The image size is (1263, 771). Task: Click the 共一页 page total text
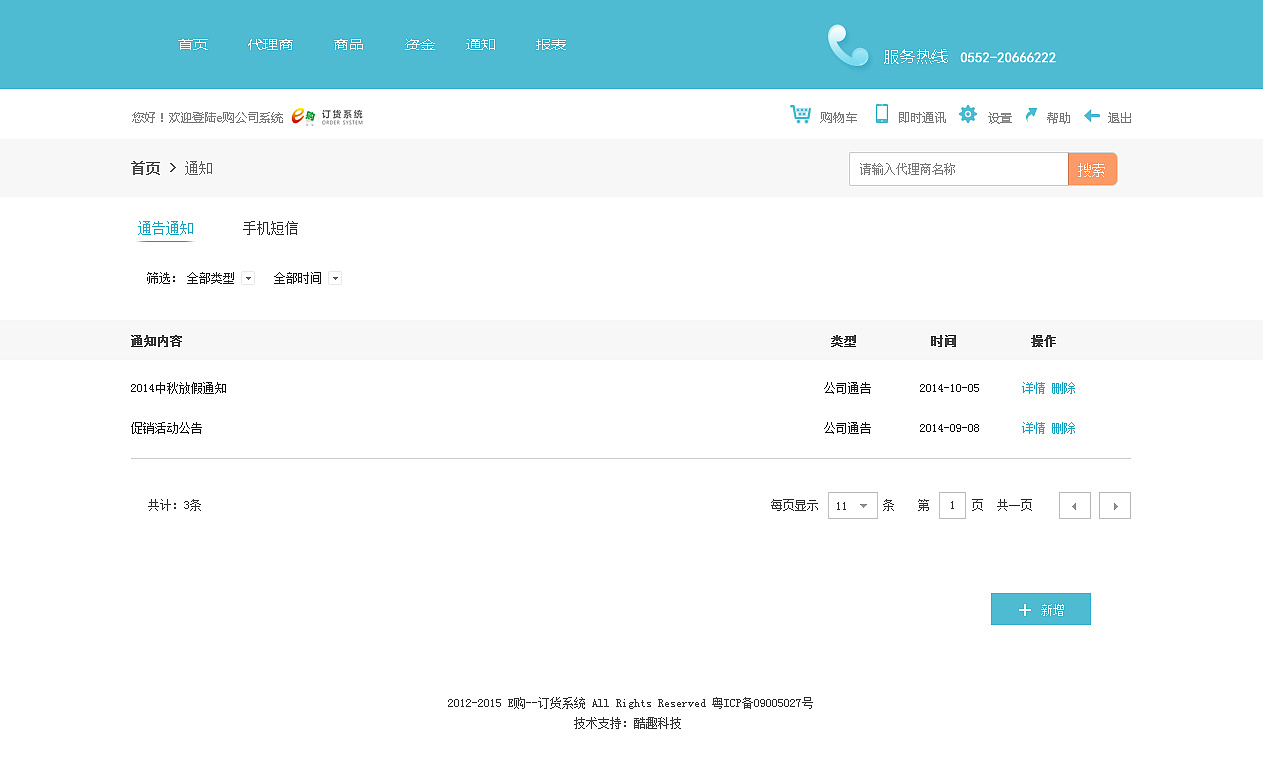click(x=1015, y=506)
